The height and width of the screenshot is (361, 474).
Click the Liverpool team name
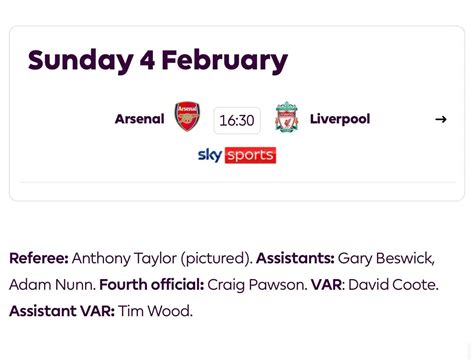(340, 119)
